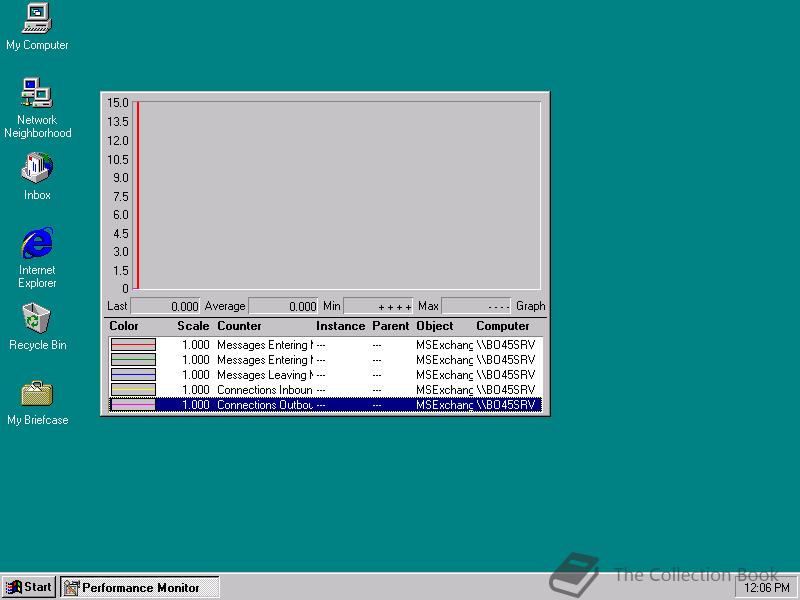Click the 7.5 axis label

pyautogui.click(x=120, y=196)
